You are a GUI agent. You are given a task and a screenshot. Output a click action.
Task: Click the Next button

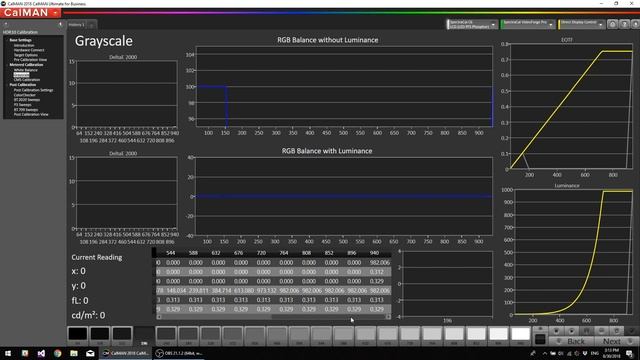click(x=616, y=341)
